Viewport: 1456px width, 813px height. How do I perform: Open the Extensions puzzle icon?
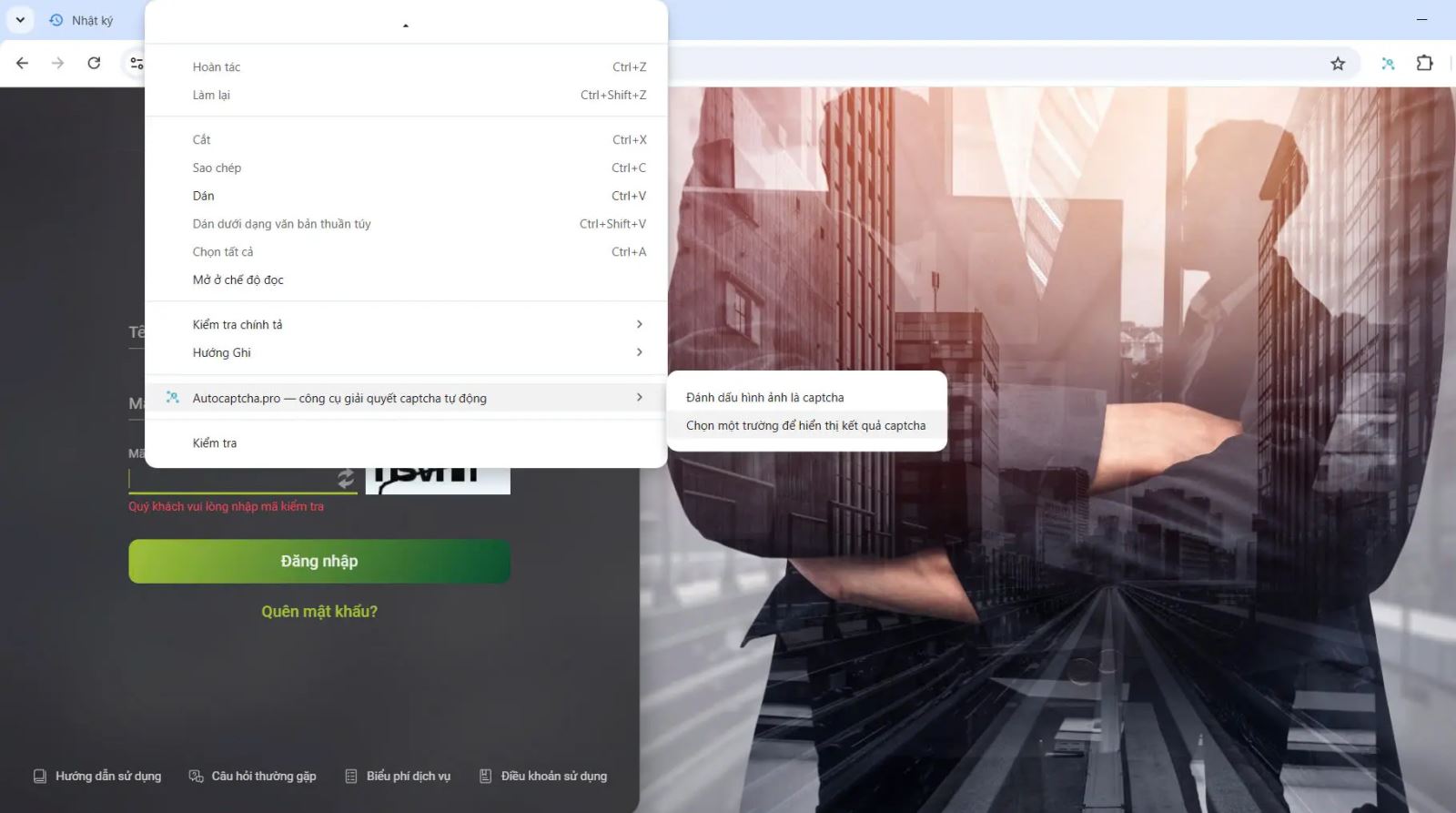1424,63
